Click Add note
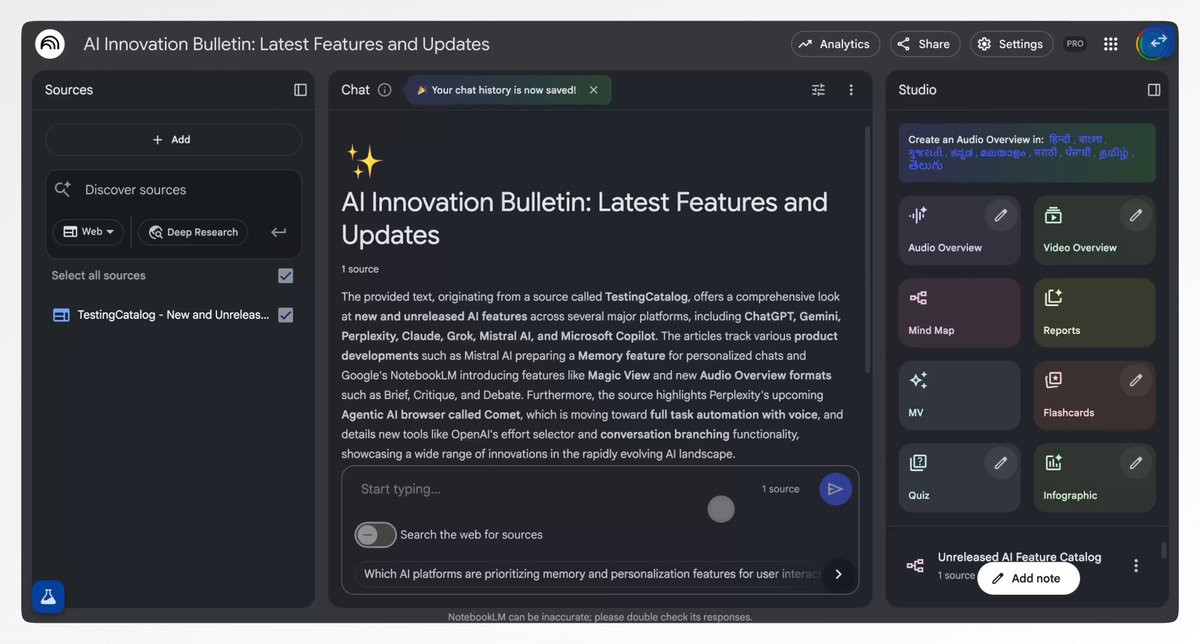Viewport: 1200px width, 644px height. pos(1028,578)
